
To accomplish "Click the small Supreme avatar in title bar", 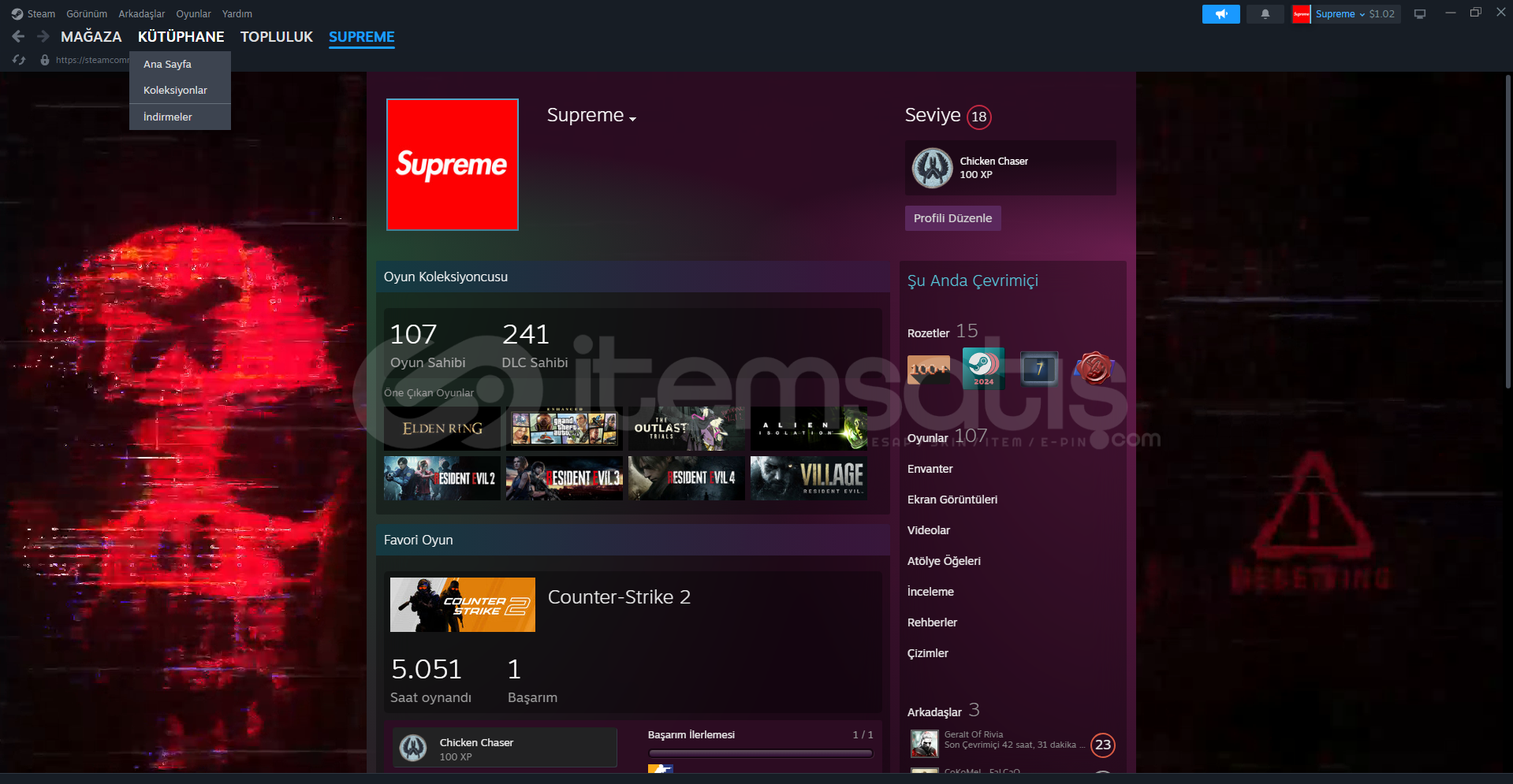I will (1302, 14).
